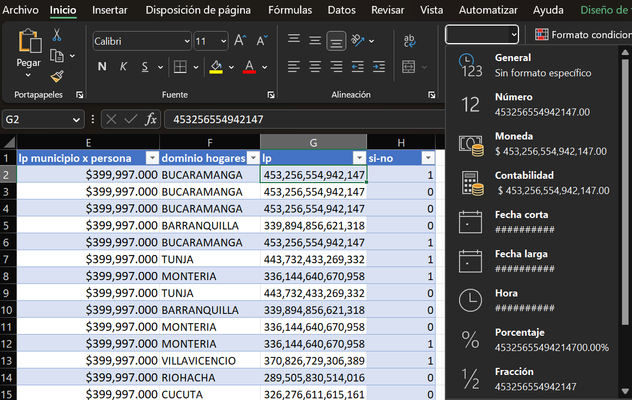Switch to the Datos tab
This screenshot has height=400, width=632.
[x=341, y=10]
